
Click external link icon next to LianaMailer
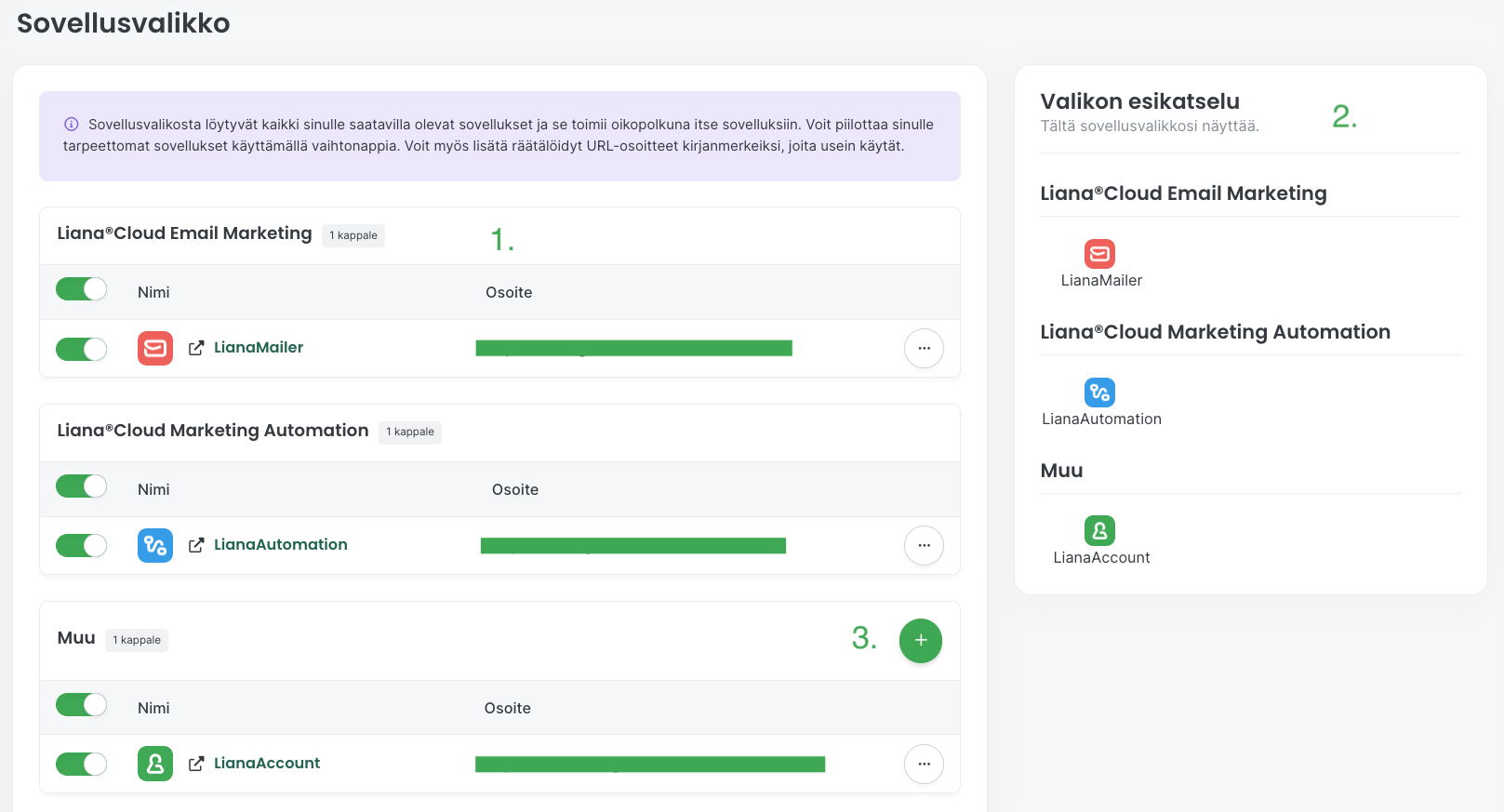pos(196,348)
